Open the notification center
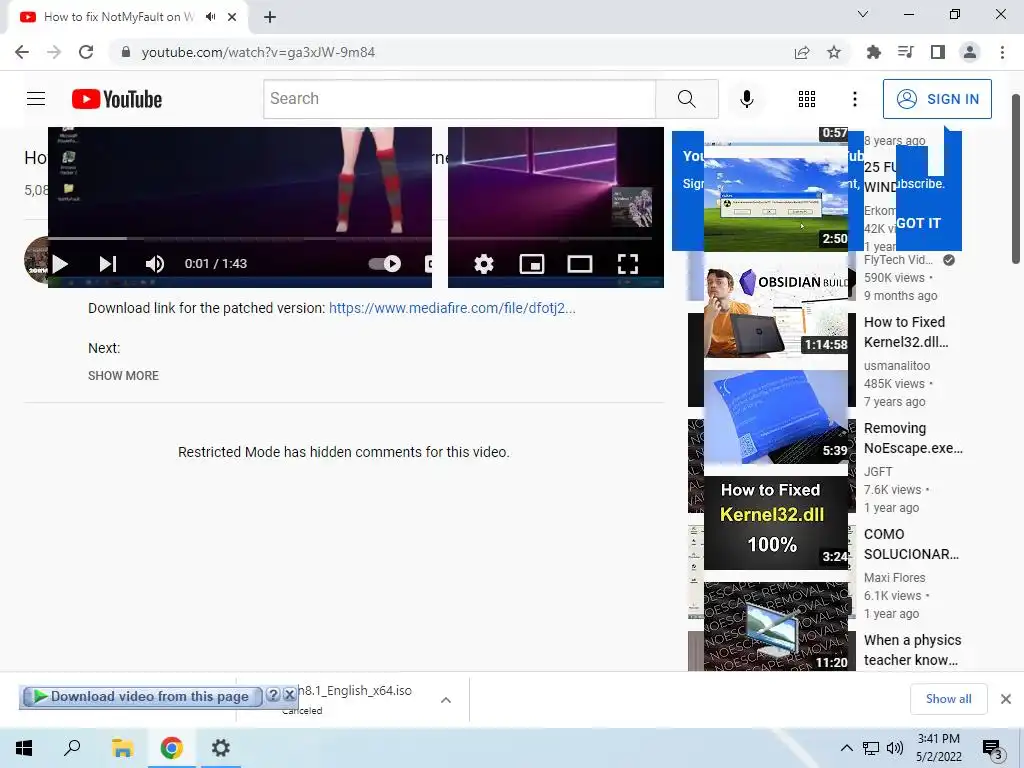 tap(992, 748)
